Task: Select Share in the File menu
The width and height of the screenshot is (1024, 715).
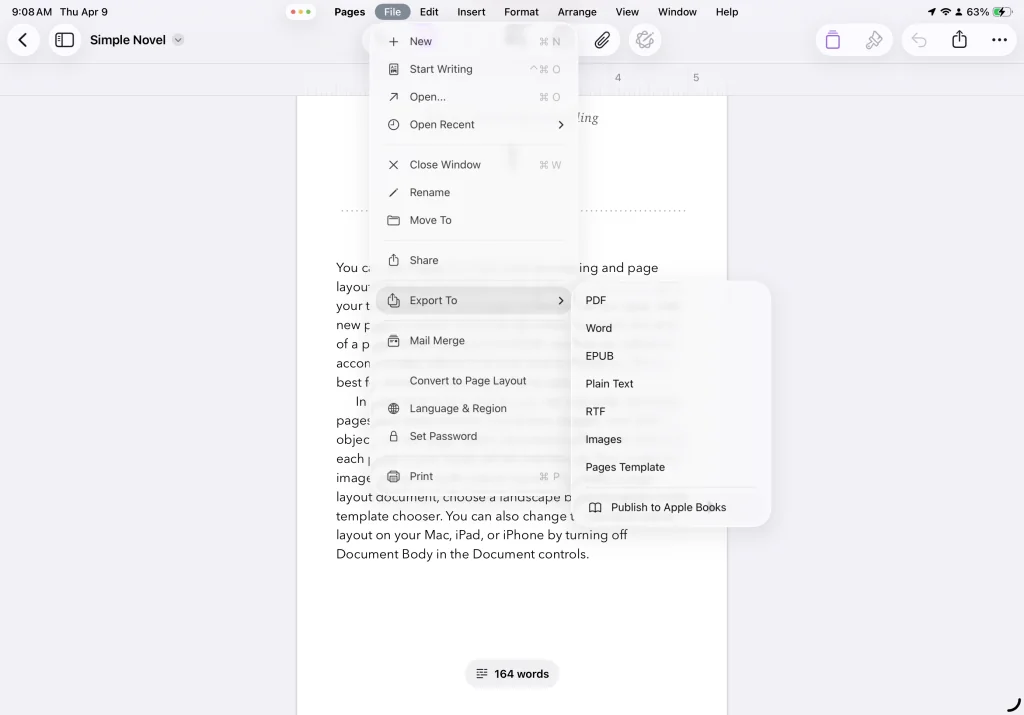Action: [x=474, y=260]
